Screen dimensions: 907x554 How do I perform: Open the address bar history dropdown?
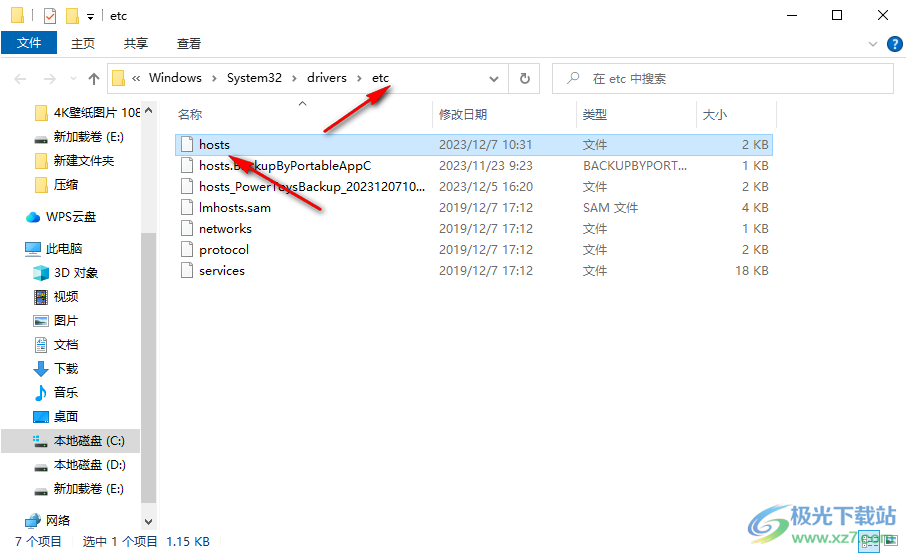click(x=493, y=79)
